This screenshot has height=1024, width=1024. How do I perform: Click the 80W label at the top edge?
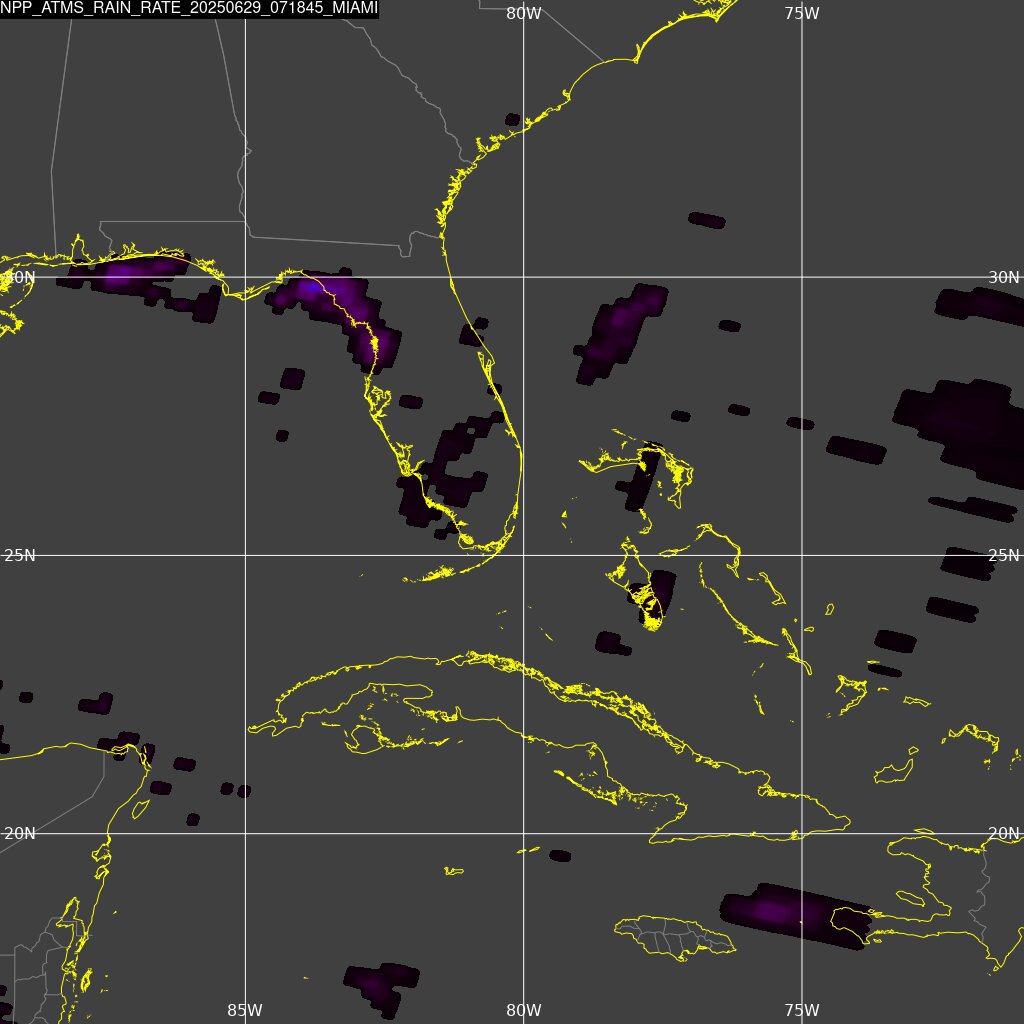tap(524, 14)
